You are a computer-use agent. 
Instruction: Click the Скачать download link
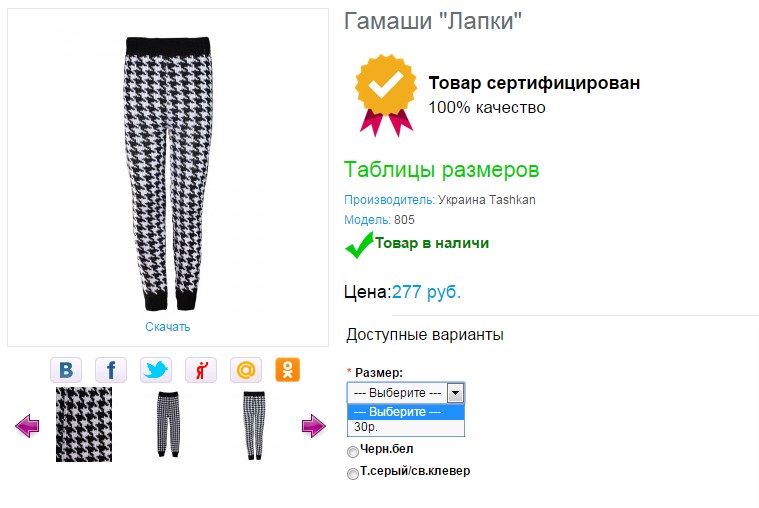click(x=167, y=327)
